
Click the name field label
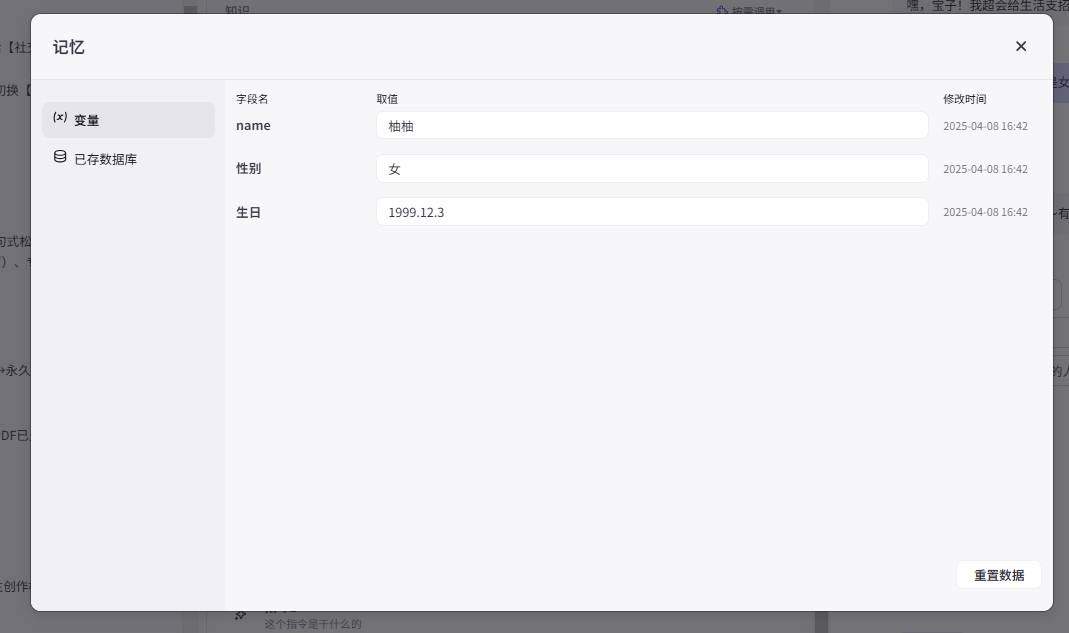click(253, 126)
